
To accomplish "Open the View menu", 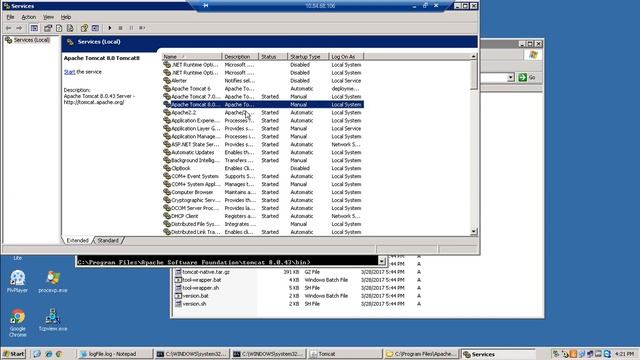I will pos(48,17).
